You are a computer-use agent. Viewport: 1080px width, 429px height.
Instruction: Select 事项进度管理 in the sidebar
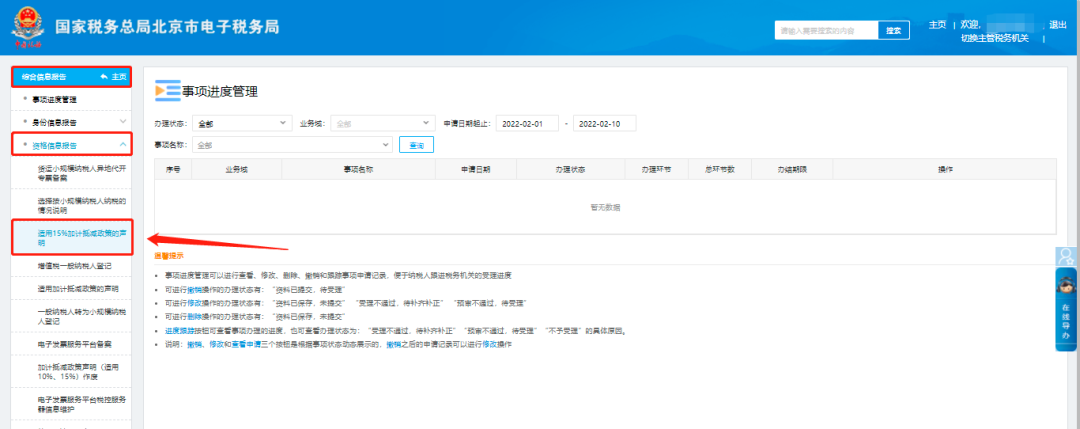68,100
